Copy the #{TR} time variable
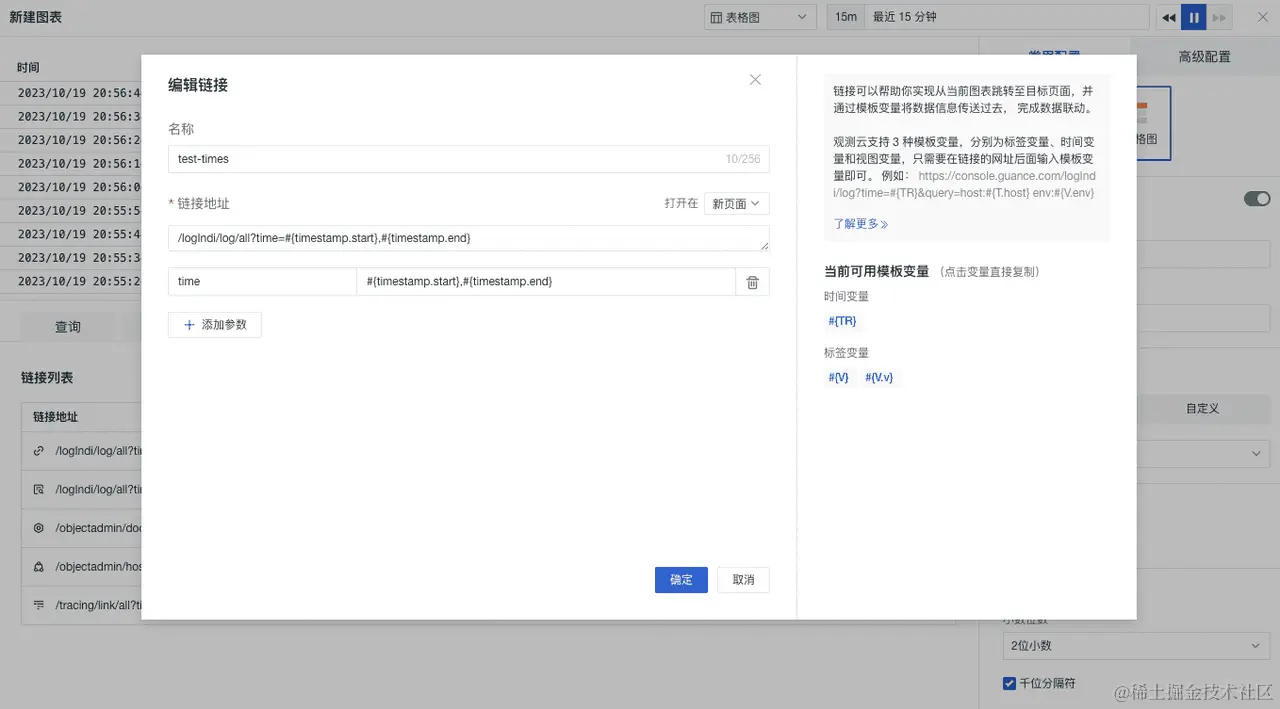This screenshot has width=1280, height=709. pos(842,321)
